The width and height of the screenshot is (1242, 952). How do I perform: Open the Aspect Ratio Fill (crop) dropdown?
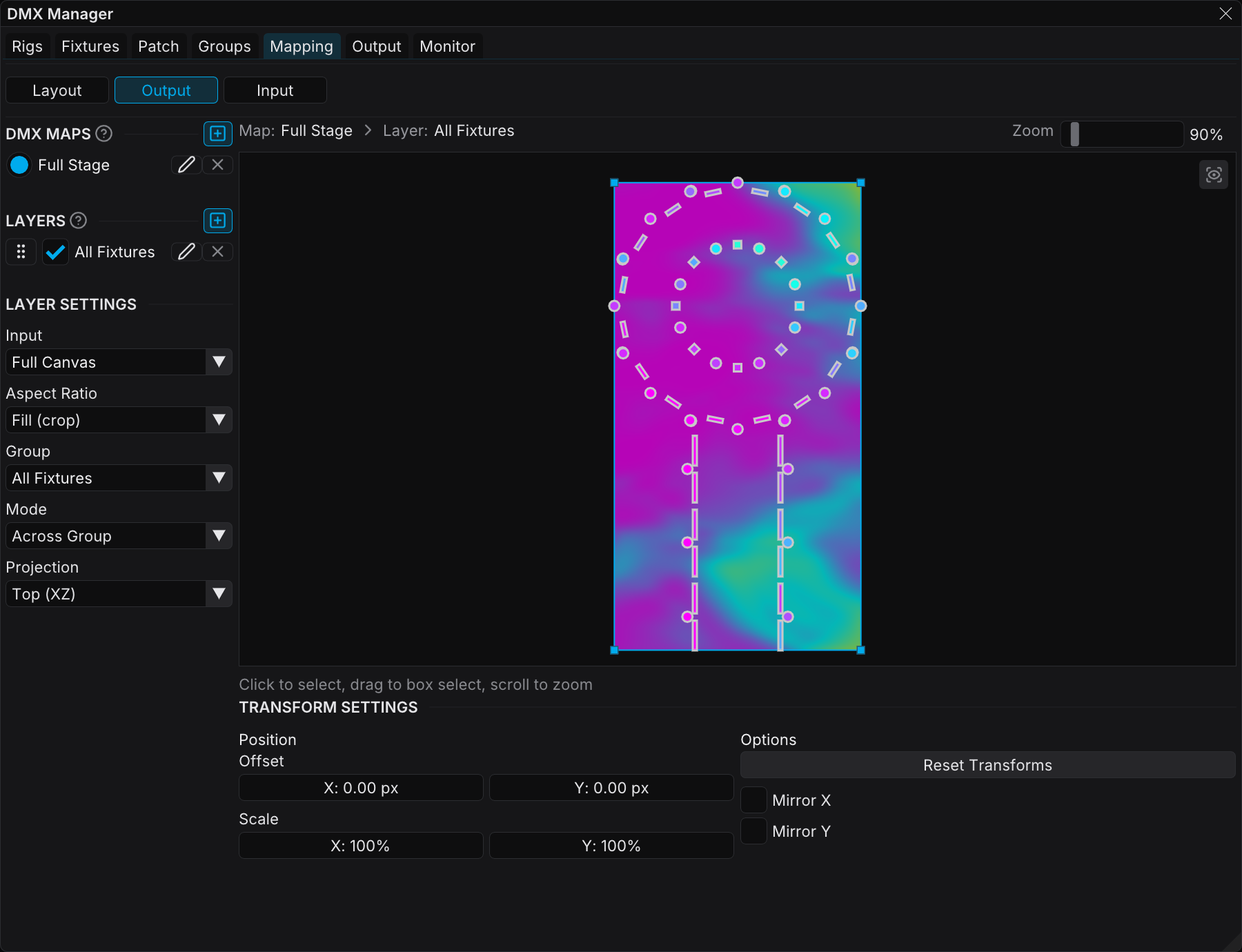[119, 420]
